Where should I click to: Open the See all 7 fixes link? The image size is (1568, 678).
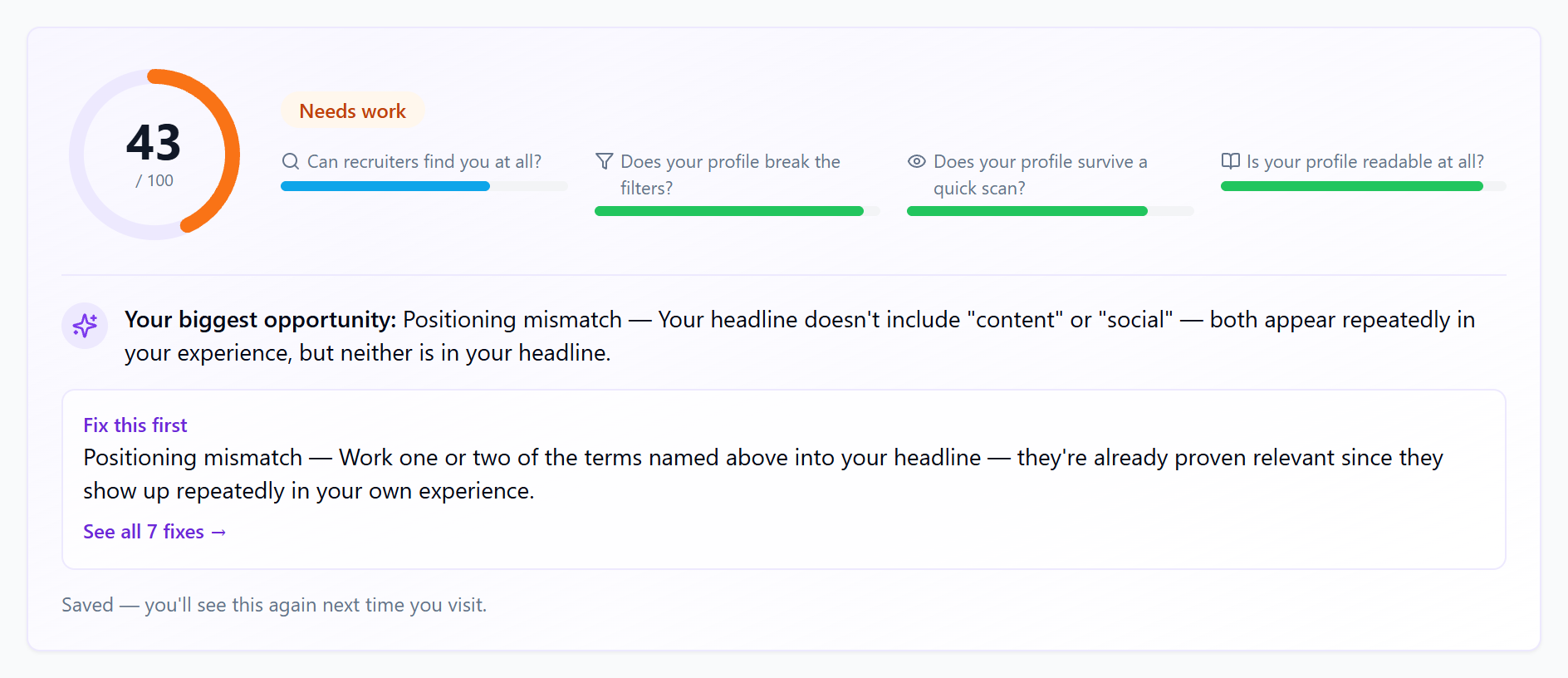pyautogui.click(x=154, y=532)
